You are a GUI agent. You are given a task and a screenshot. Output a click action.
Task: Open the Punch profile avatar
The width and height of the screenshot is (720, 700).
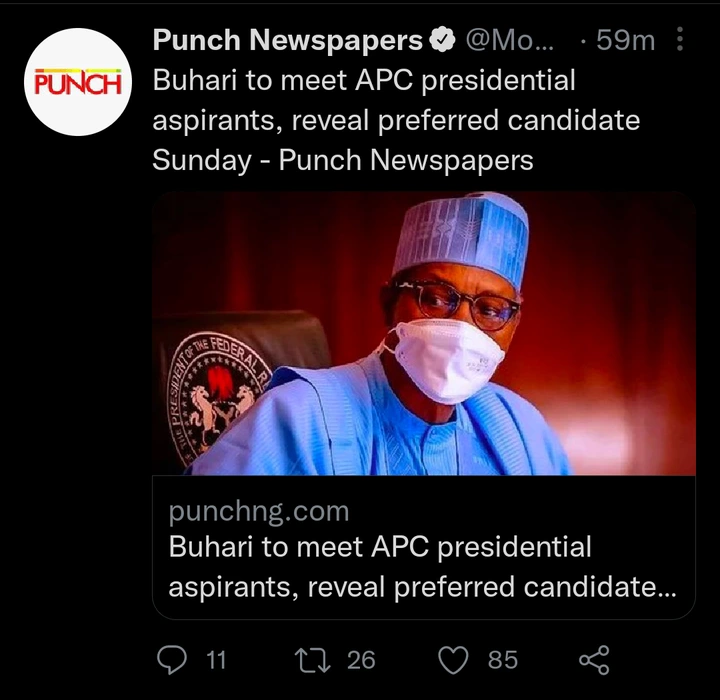click(x=78, y=81)
